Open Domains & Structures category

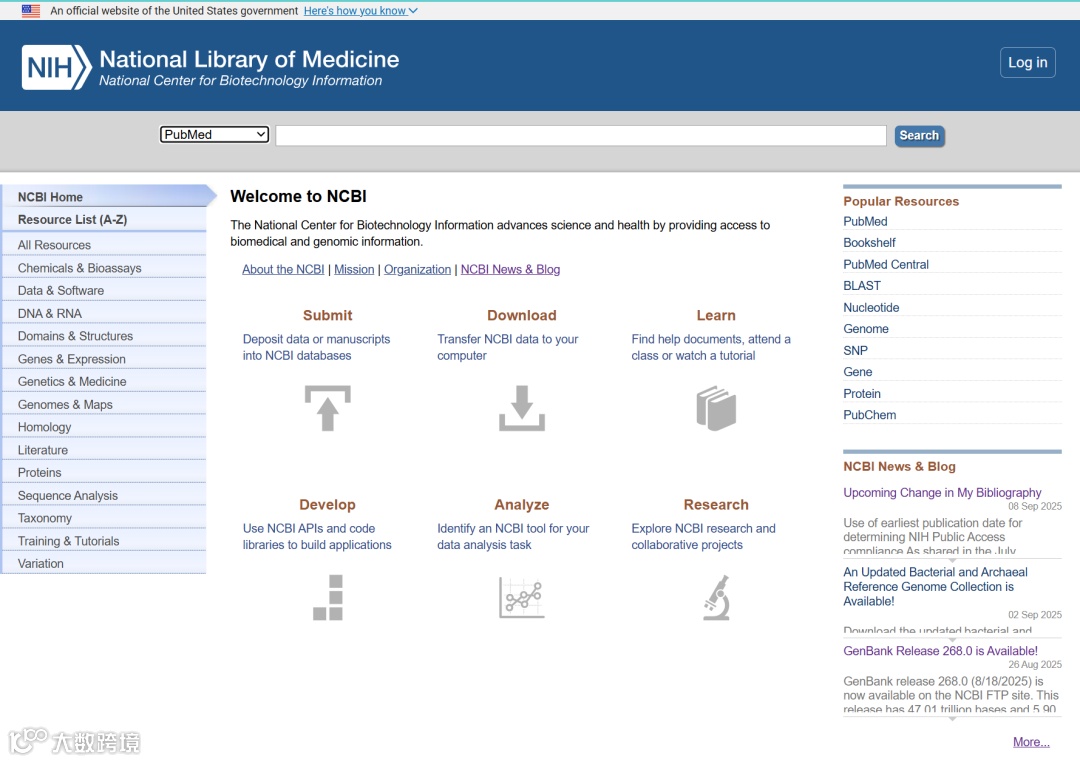pos(105,336)
